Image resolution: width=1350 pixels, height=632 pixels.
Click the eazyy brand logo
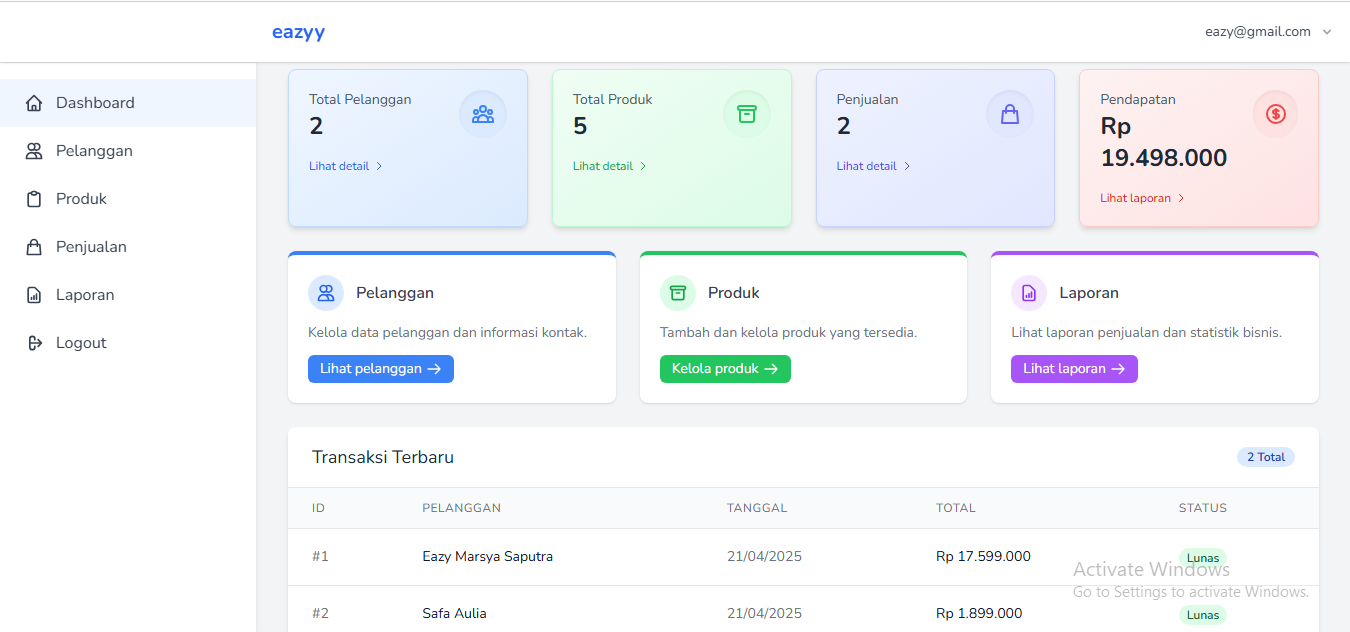coord(298,32)
